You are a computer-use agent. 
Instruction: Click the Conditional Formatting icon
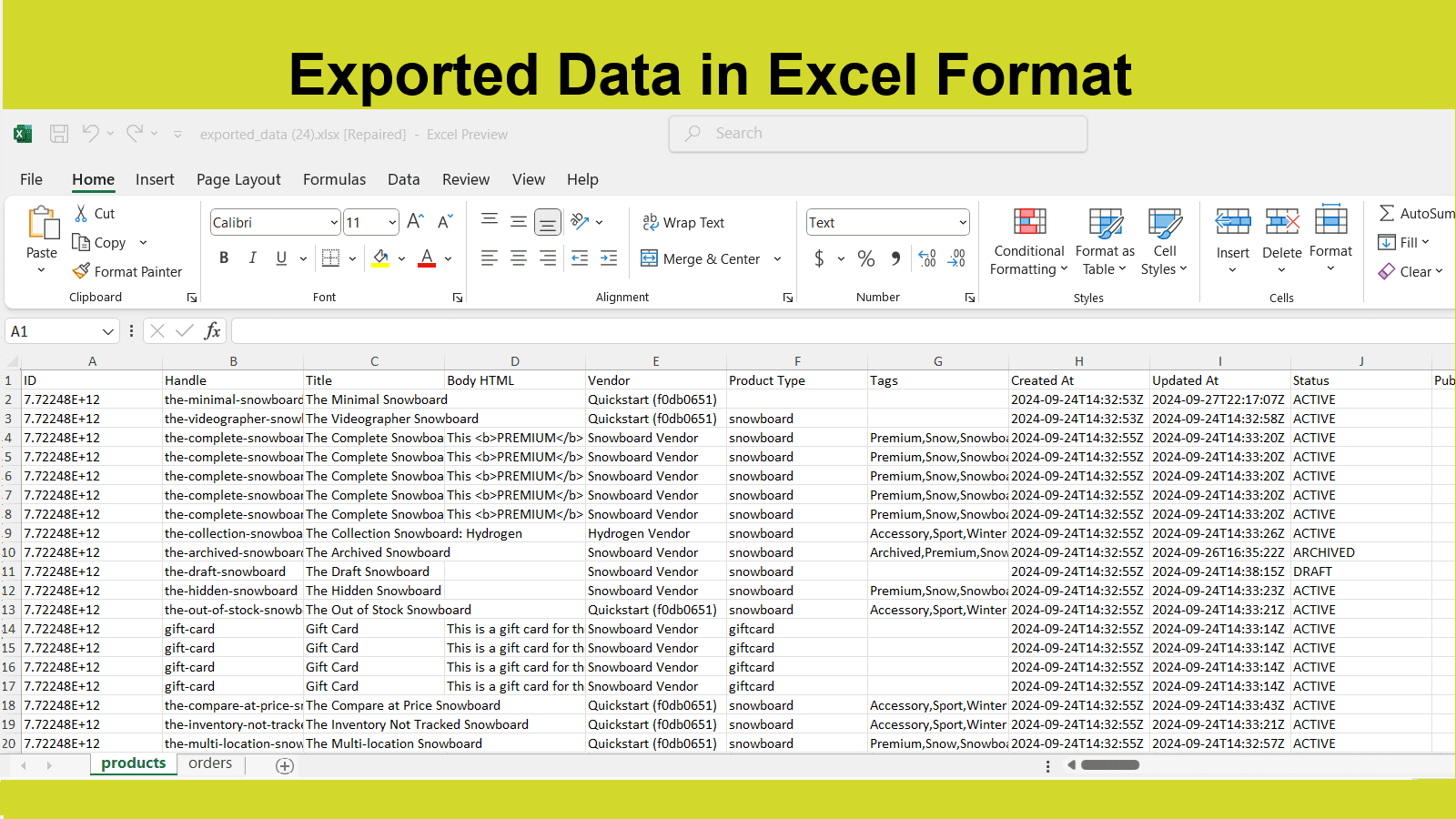[x=1029, y=222]
